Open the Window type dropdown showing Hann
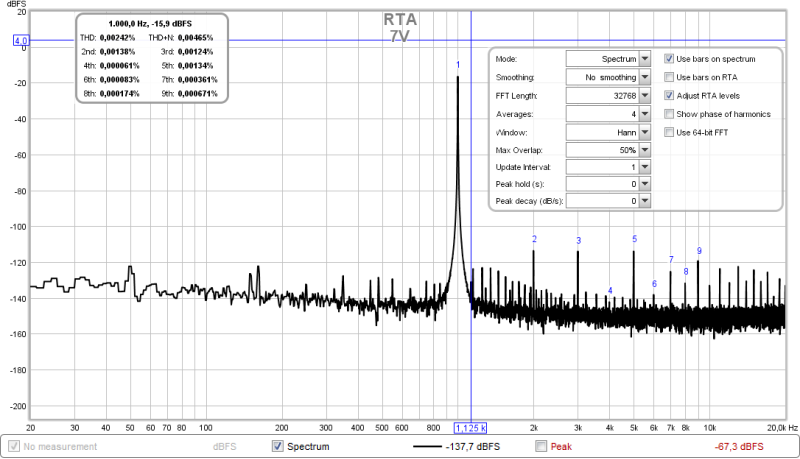800x459 pixels. [x=644, y=131]
